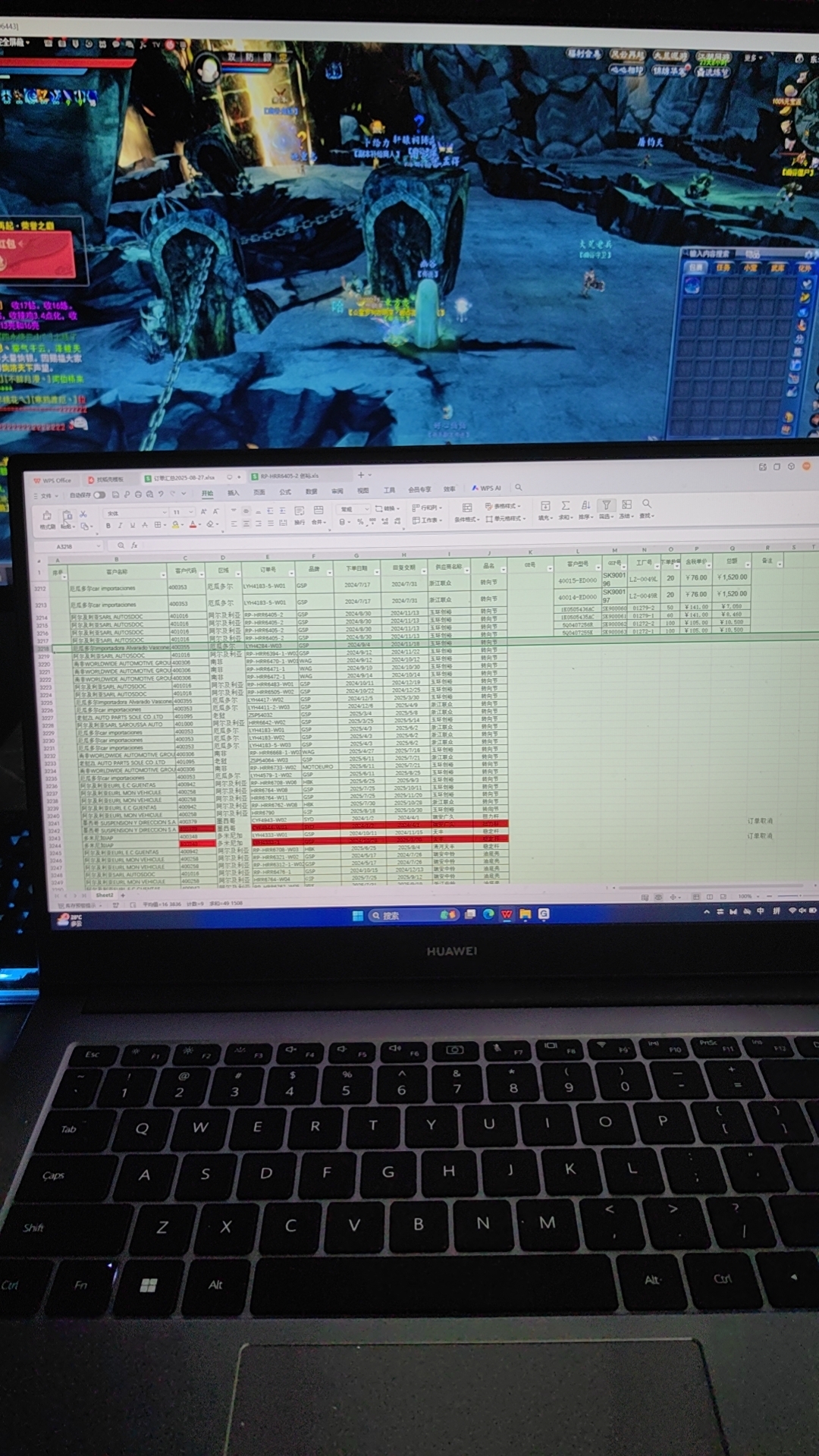819x1456 pixels.
Task: Click the percent style icon
Action: pos(360,522)
